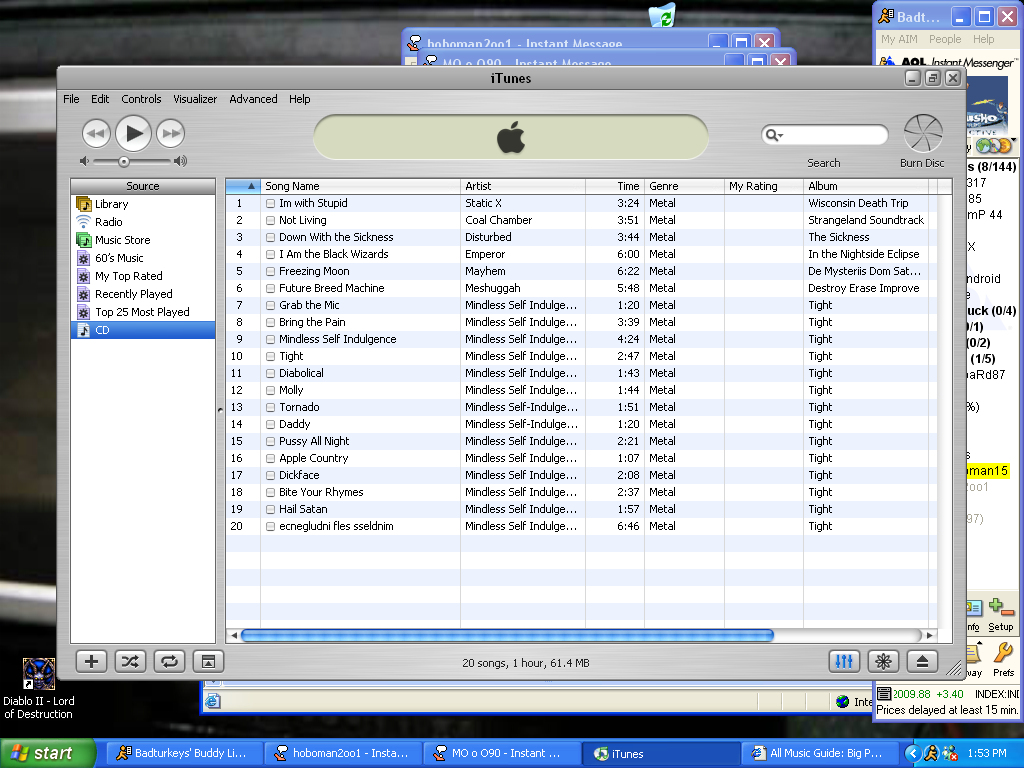The height and width of the screenshot is (768, 1024).
Task: Open the File menu
Action: click(71, 99)
